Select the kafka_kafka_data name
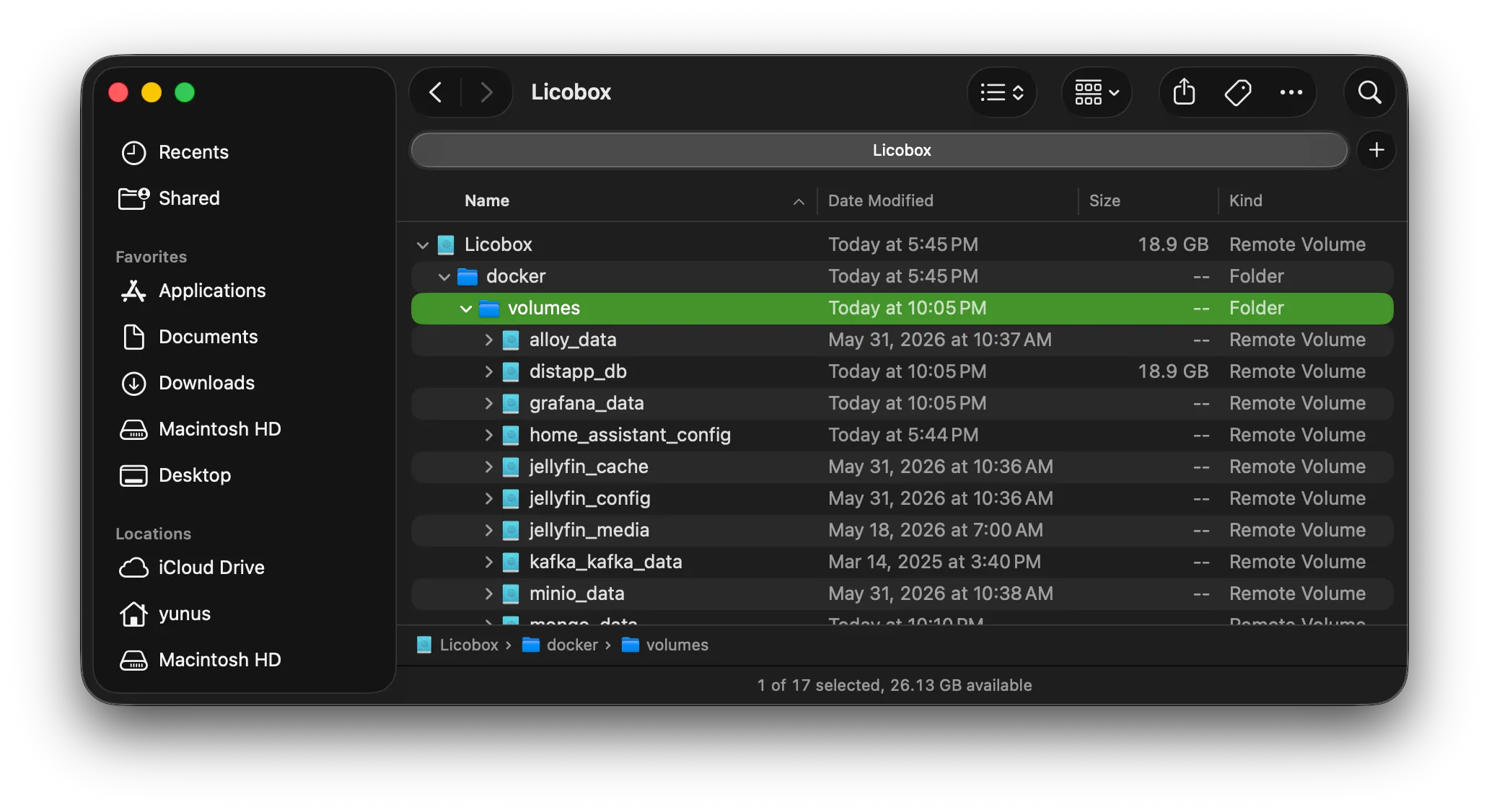Image resolution: width=1489 pixels, height=812 pixels. tap(605, 562)
